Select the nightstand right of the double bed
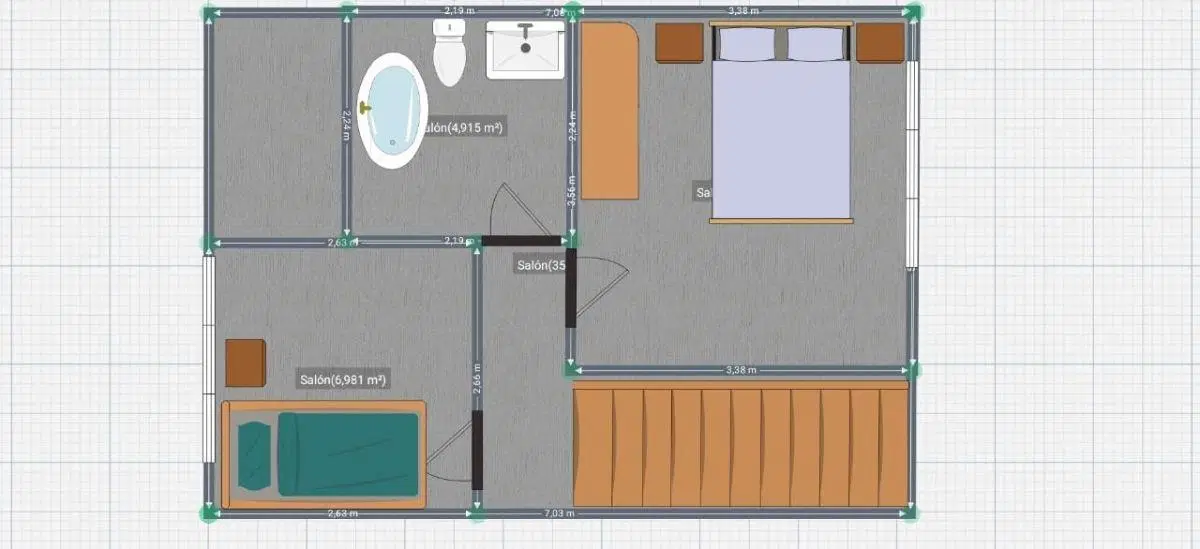 click(x=880, y=43)
